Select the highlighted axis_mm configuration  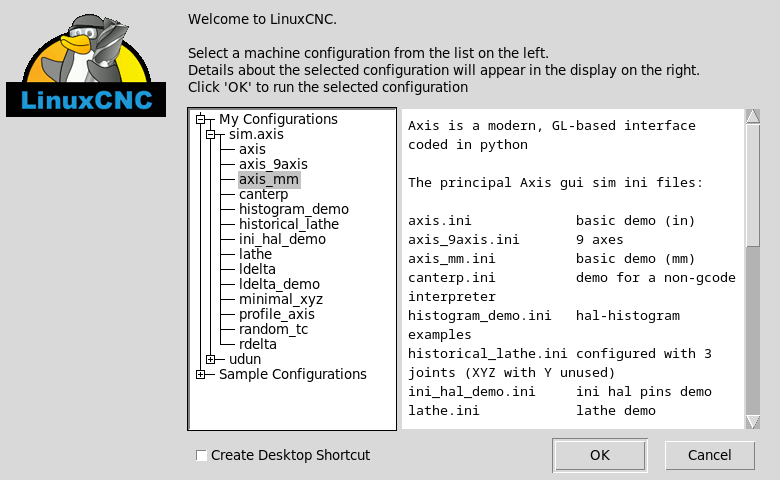pos(269,179)
